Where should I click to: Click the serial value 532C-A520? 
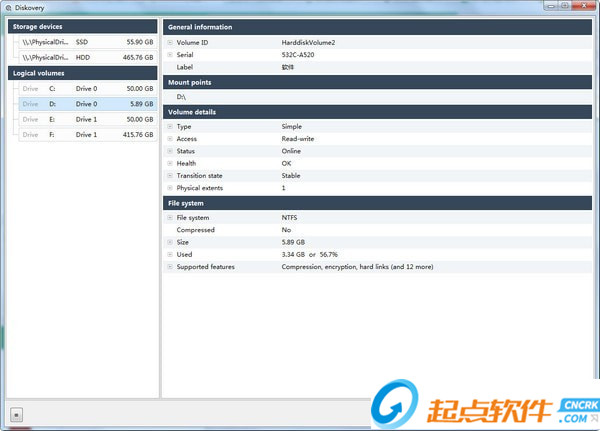coord(298,55)
